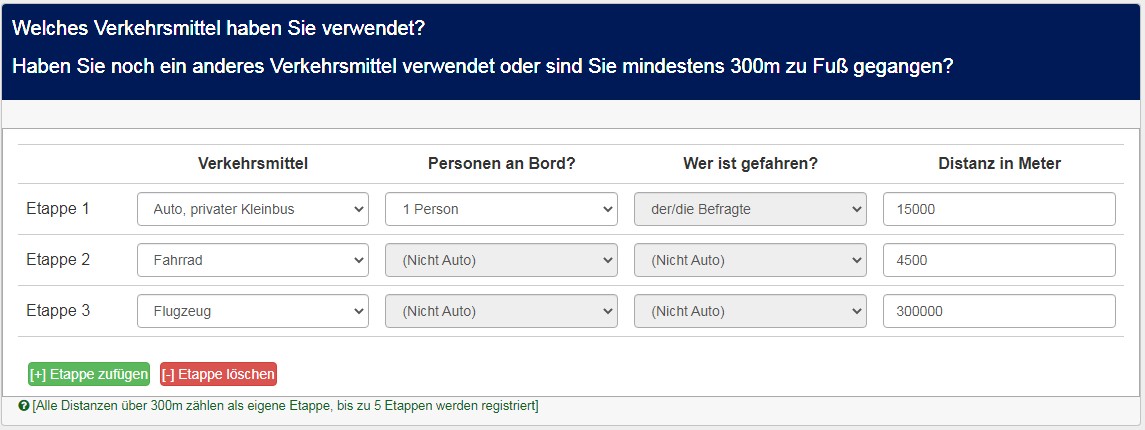Image resolution: width=1145 pixels, height=430 pixels.
Task: Open Etappe 3 'Personen an Bord' dropdown
Action: click(501, 311)
